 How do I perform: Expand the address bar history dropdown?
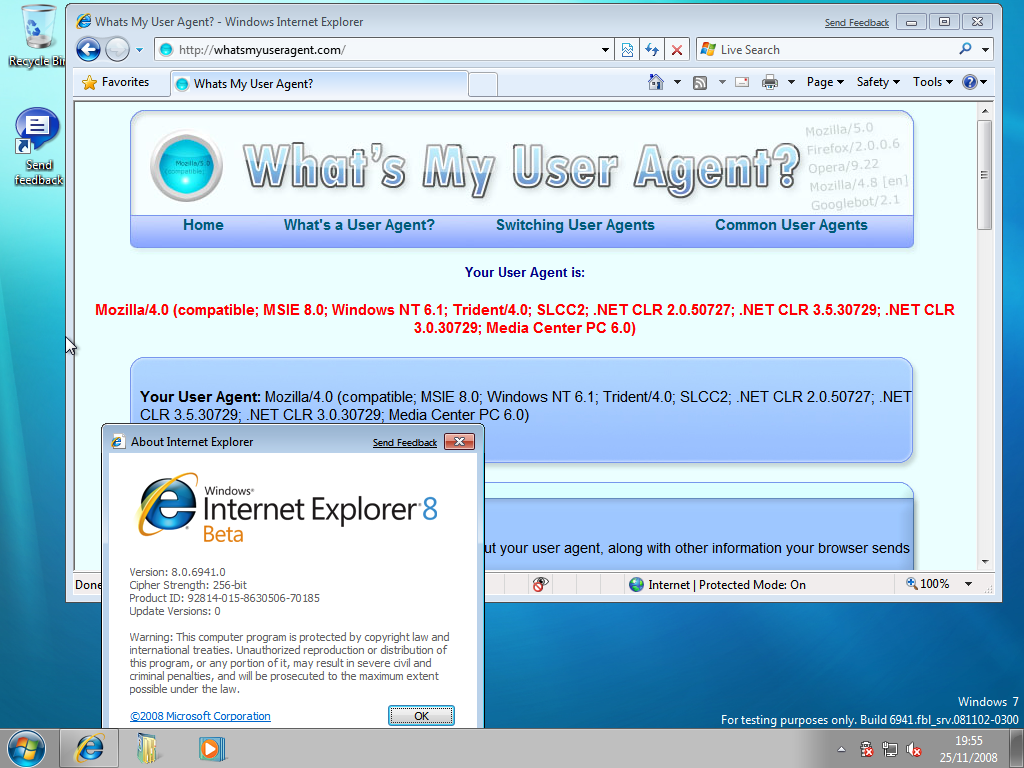(x=605, y=50)
